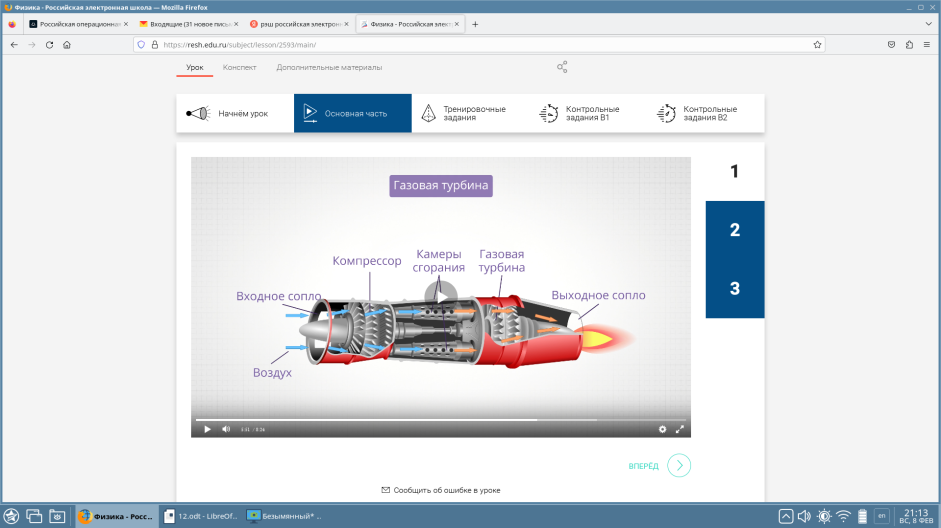941x528 pixels.
Task: Go to the Firefox home page
Action: [67, 44]
